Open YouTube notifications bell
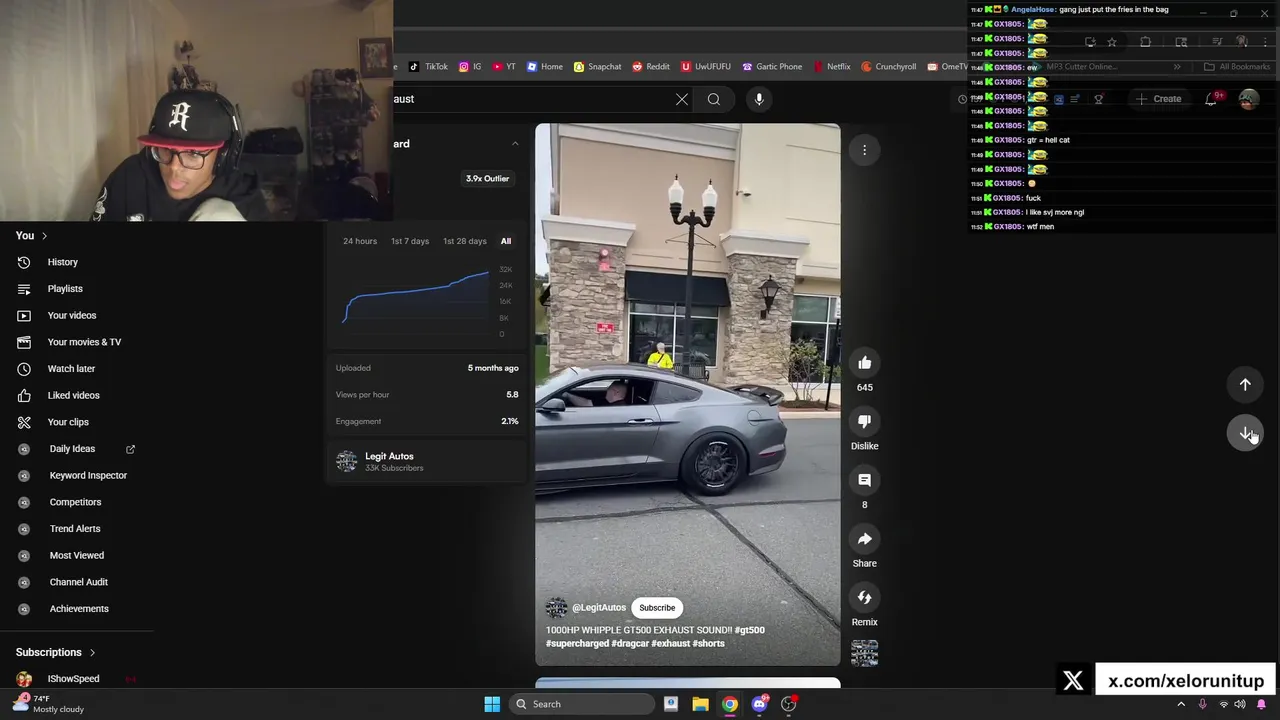1280x720 pixels. tap(1211, 99)
